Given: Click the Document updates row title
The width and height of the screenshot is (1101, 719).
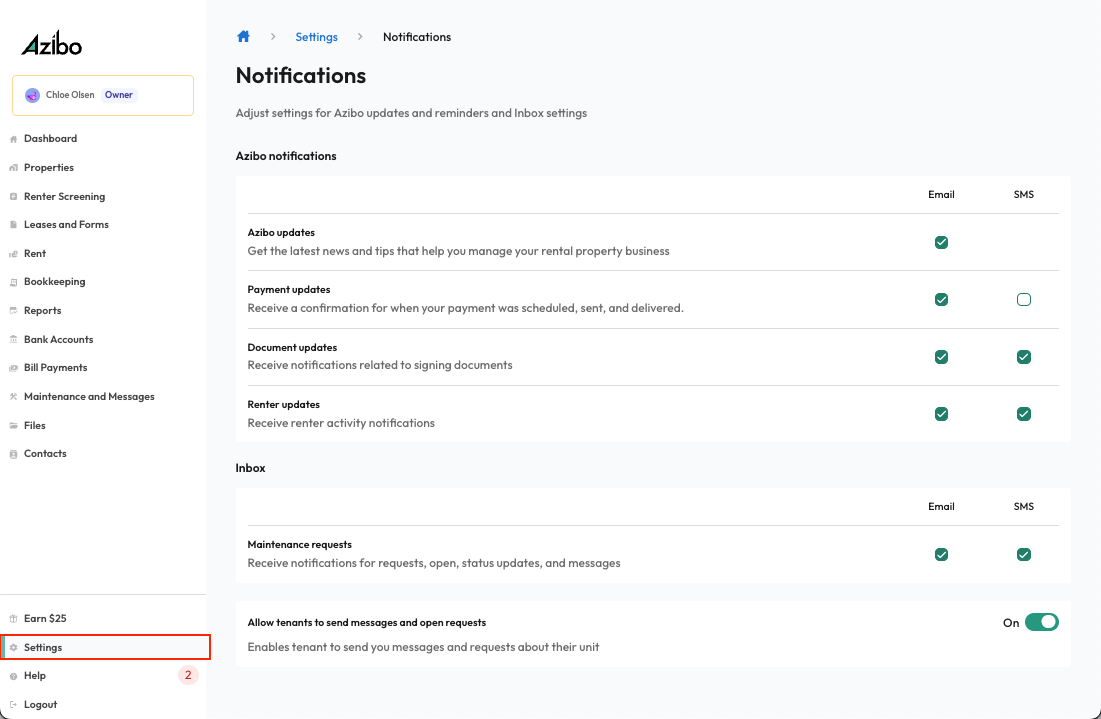Looking at the screenshot, I should (292, 348).
